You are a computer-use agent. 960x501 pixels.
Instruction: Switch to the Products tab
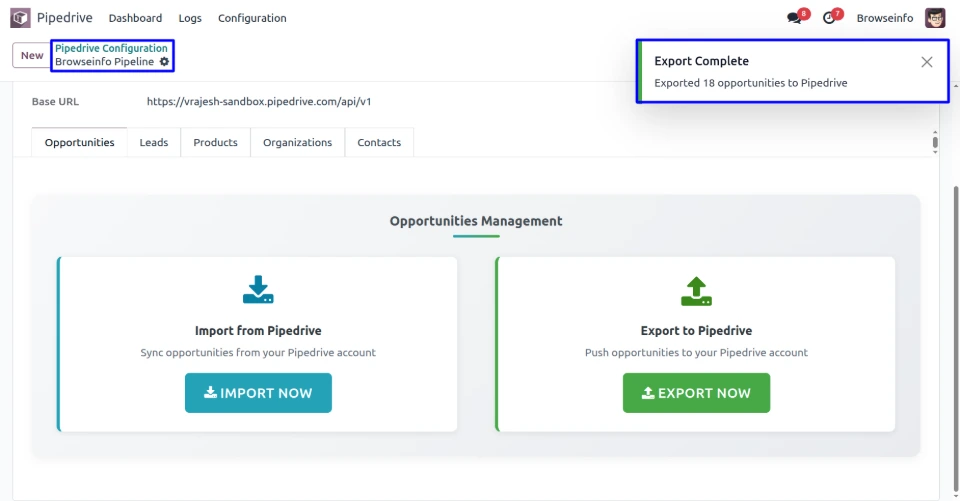pos(215,143)
